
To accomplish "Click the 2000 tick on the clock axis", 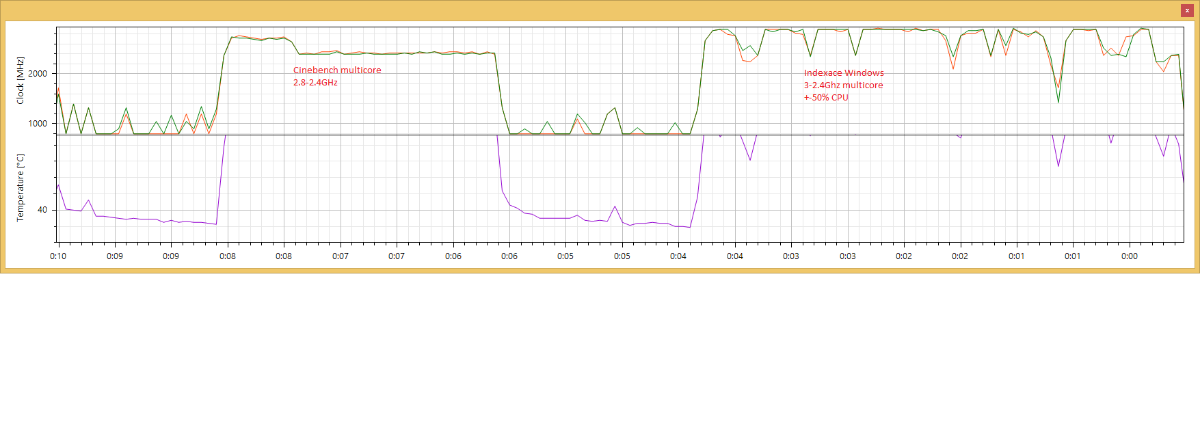I will coord(38,74).
